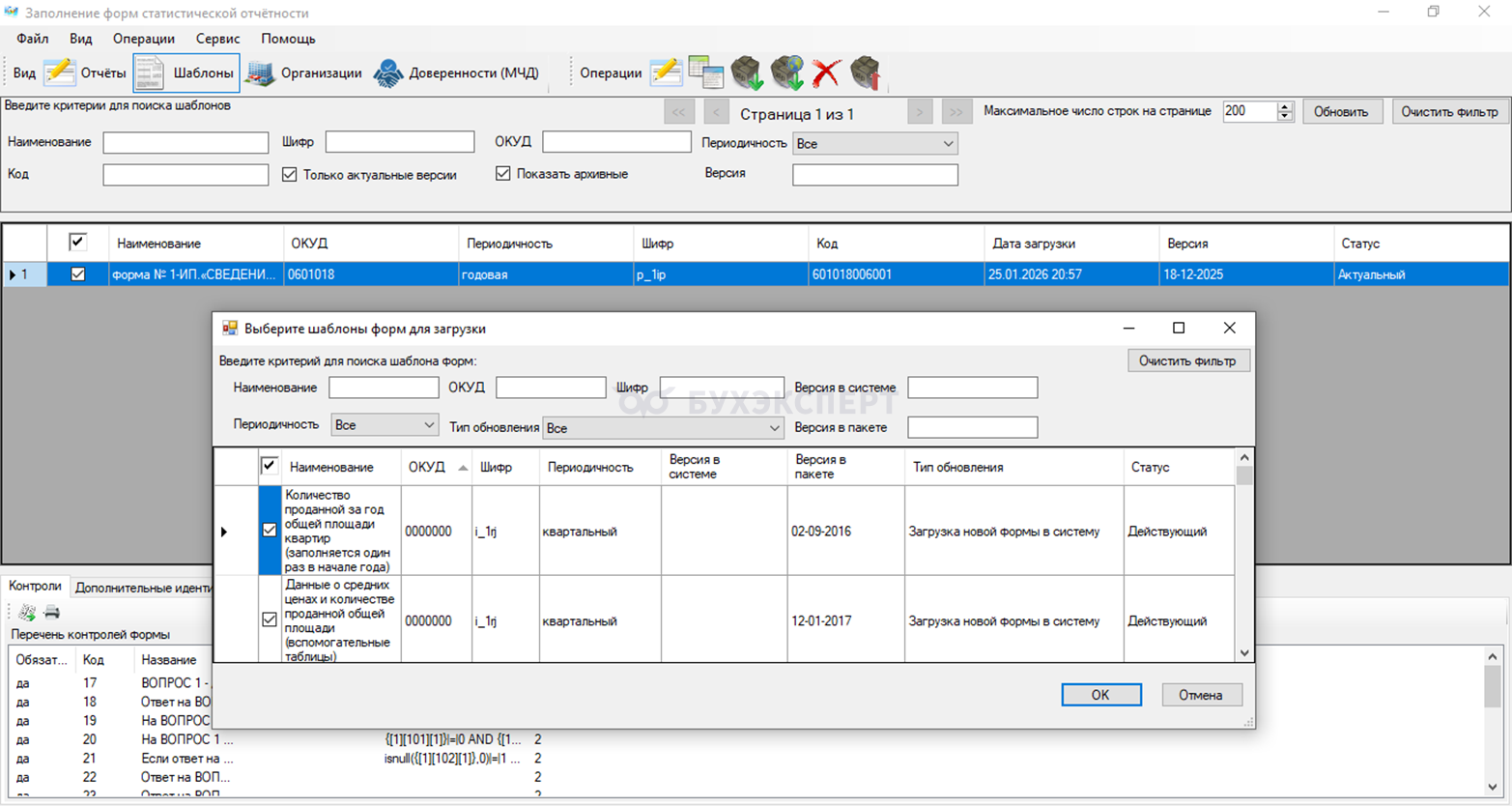
Task: Click the pencil edit icon next to Операции
Action: coord(666,73)
